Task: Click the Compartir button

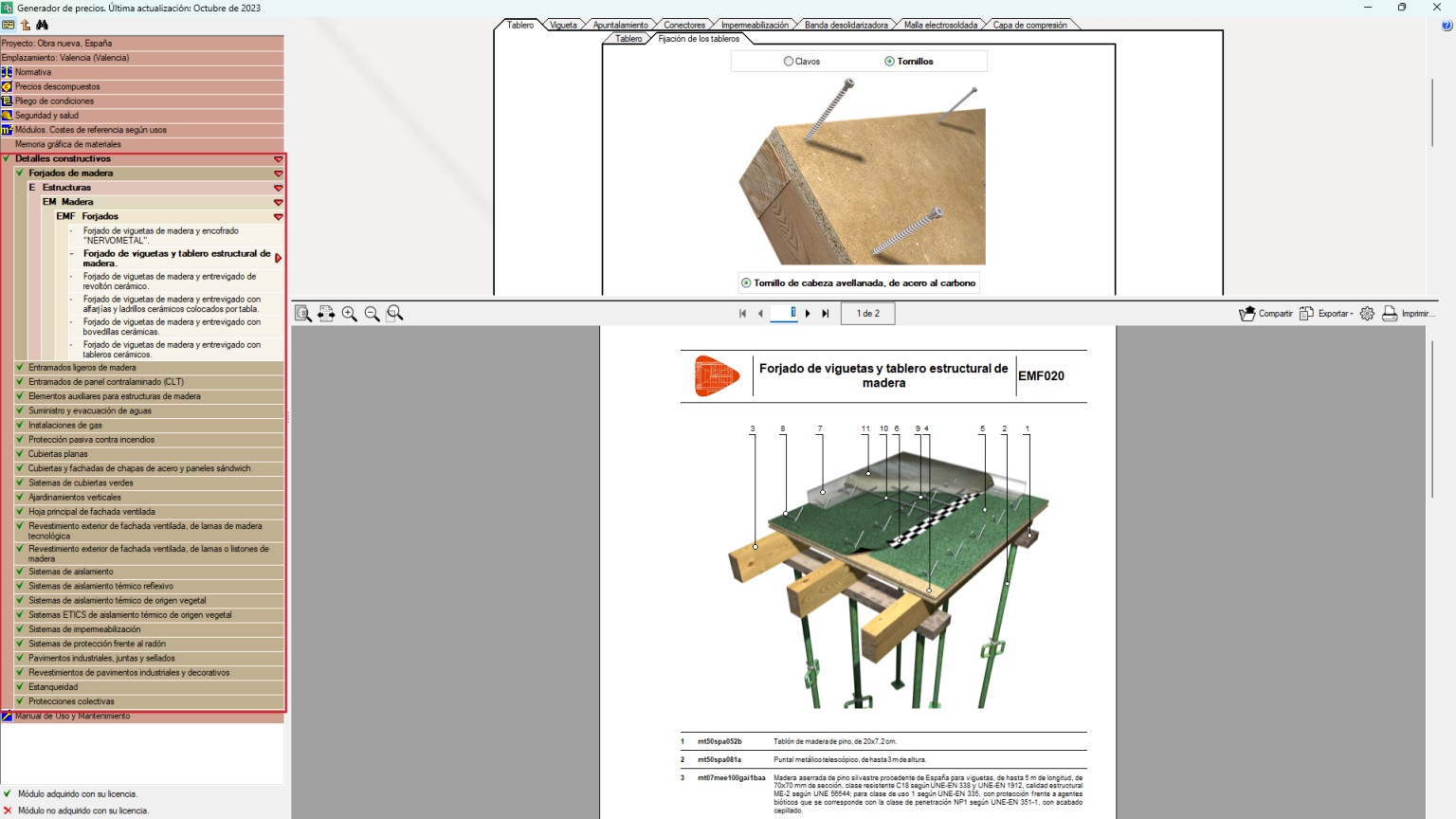Action: pyautogui.click(x=1265, y=314)
